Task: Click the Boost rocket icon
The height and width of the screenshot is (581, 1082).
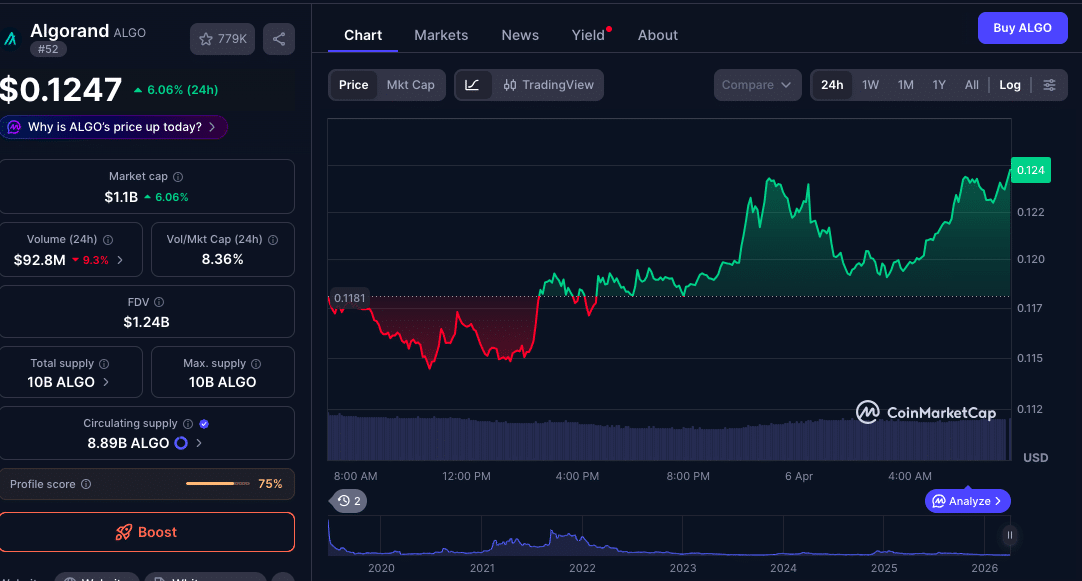Action: pos(124,531)
